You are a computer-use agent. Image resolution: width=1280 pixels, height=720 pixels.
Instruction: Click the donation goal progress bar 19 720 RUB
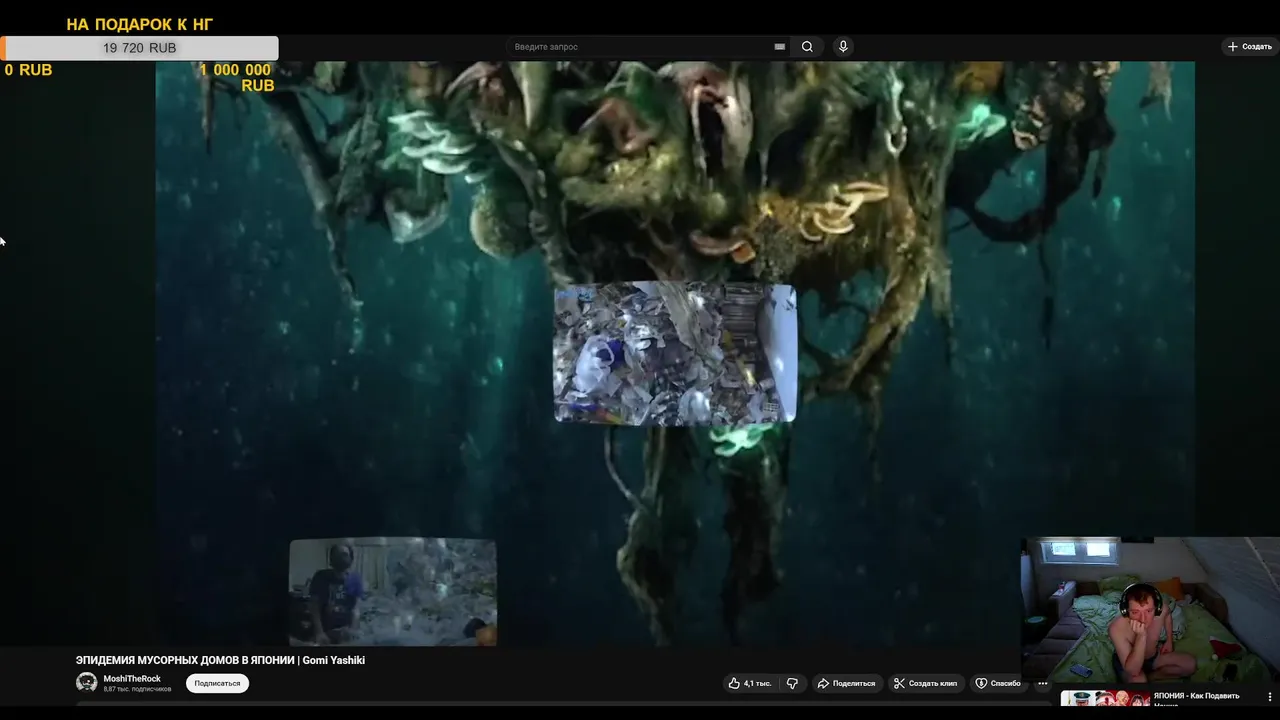pos(139,48)
